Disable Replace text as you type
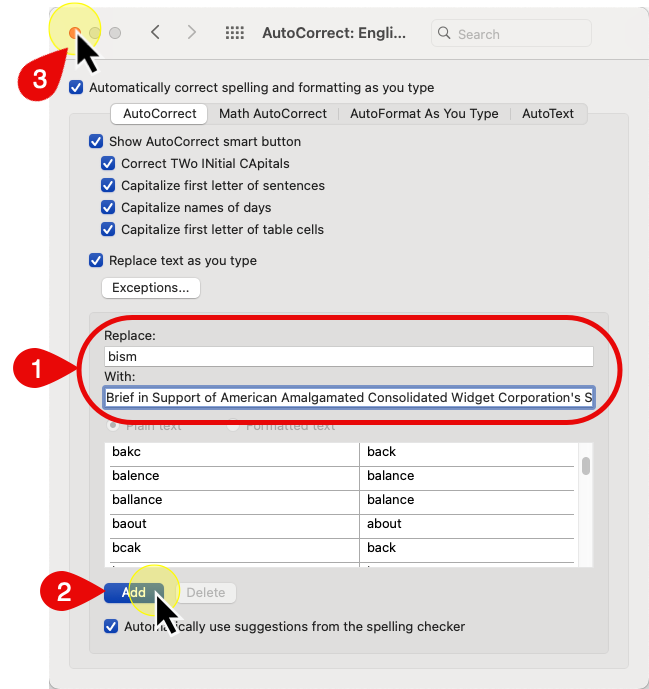Screen dimensions: 649x689 point(96,261)
